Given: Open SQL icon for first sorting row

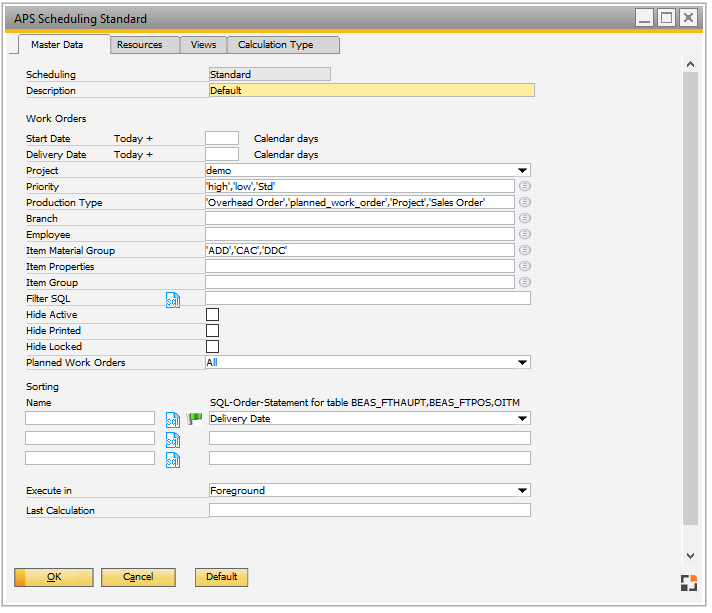Looking at the screenshot, I should (x=172, y=419).
